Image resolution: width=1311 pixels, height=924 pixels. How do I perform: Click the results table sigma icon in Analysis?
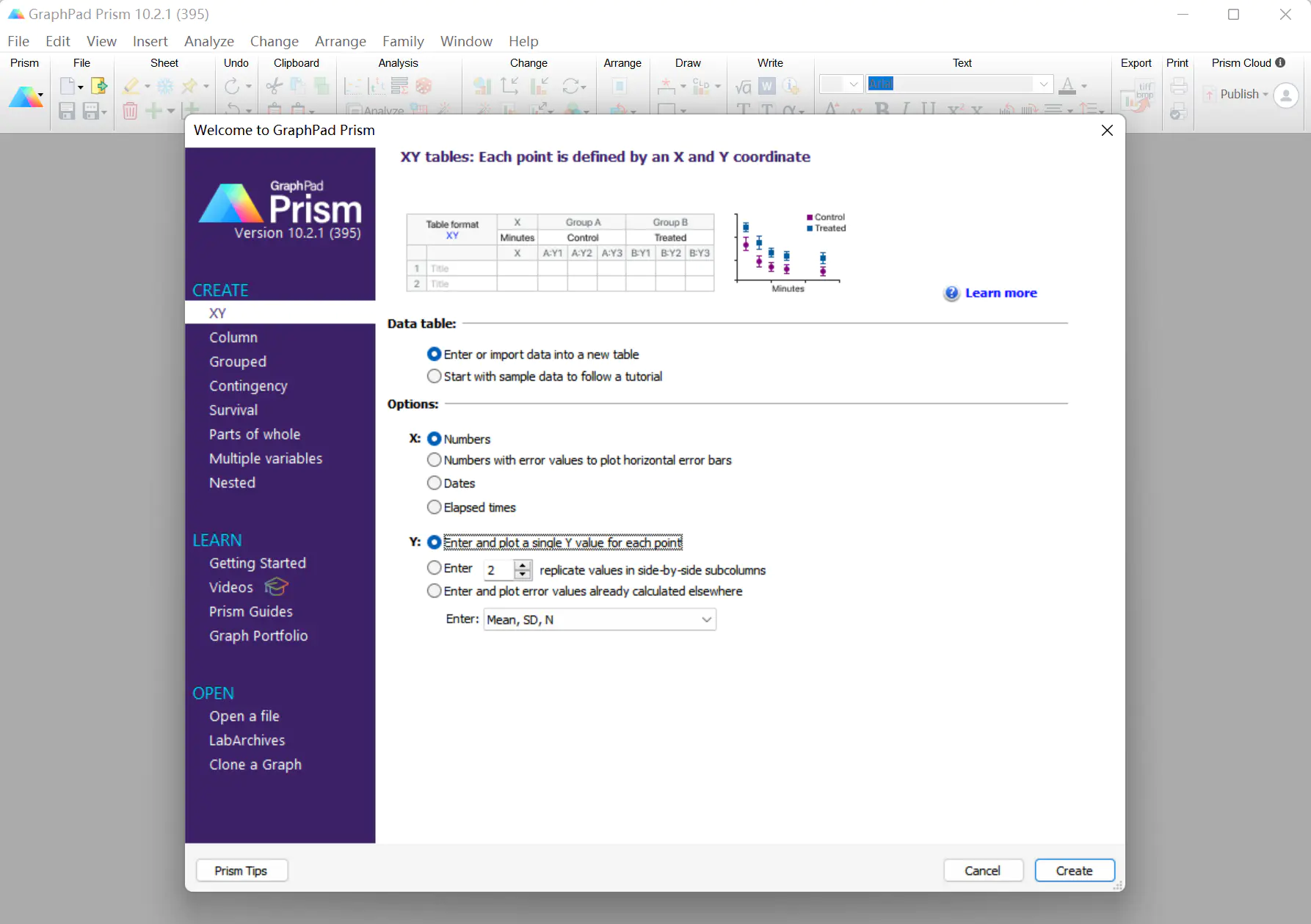(x=399, y=86)
